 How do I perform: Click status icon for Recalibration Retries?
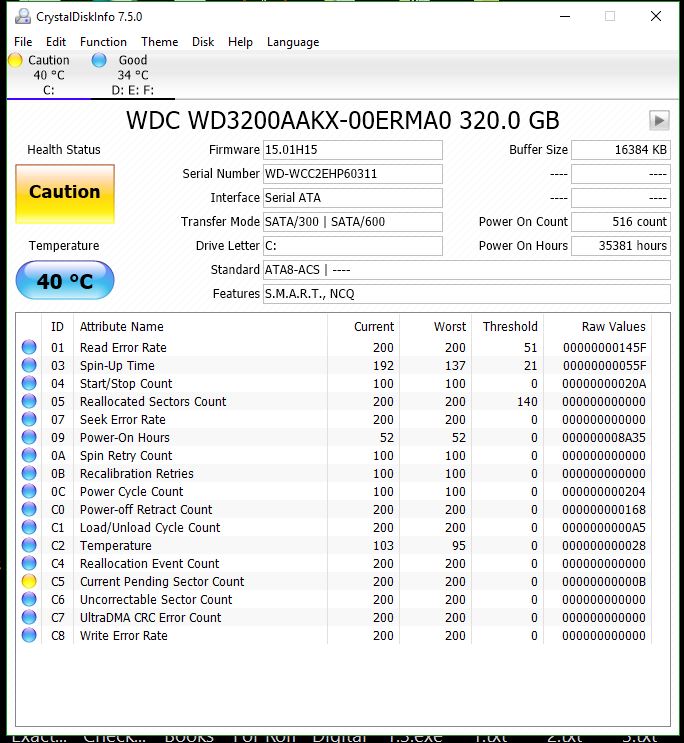(29, 473)
